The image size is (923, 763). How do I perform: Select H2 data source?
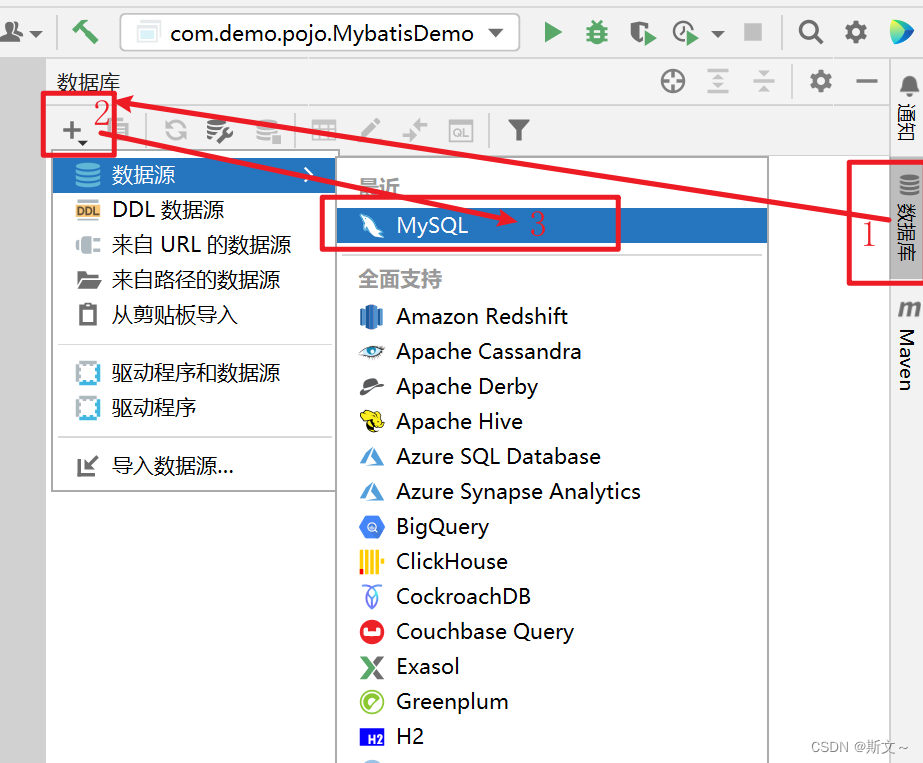coord(552,737)
